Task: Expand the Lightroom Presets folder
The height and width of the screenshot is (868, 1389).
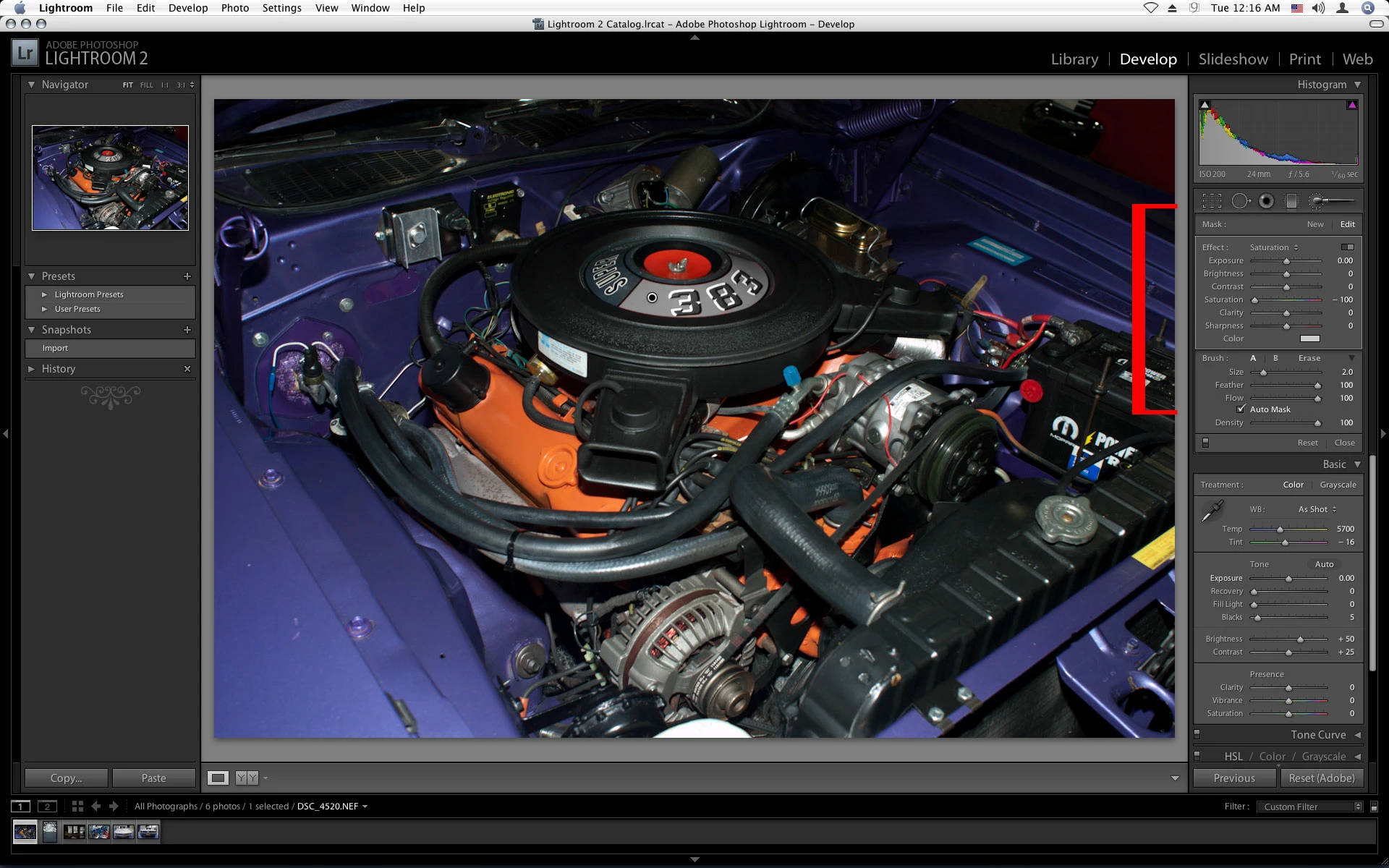Action: [45, 294]
